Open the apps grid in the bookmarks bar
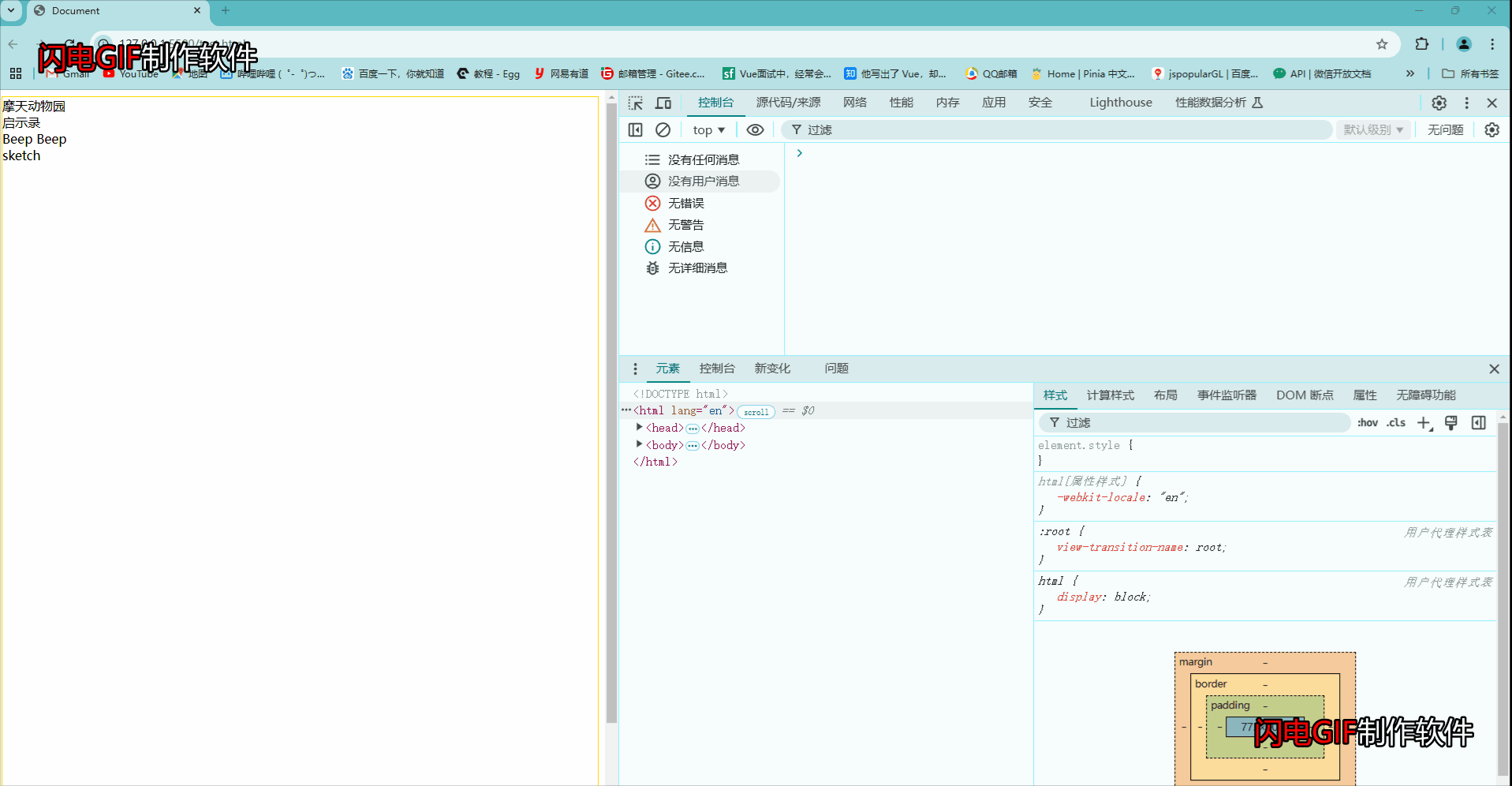The height and width of the screenshot is (786, 1512). [x=16, y=73]
